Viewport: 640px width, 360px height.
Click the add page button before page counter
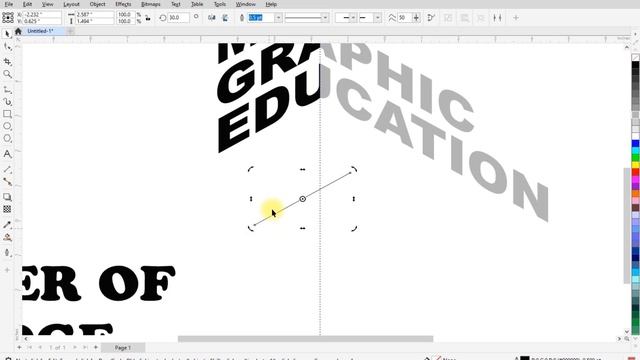coord(19,347)
